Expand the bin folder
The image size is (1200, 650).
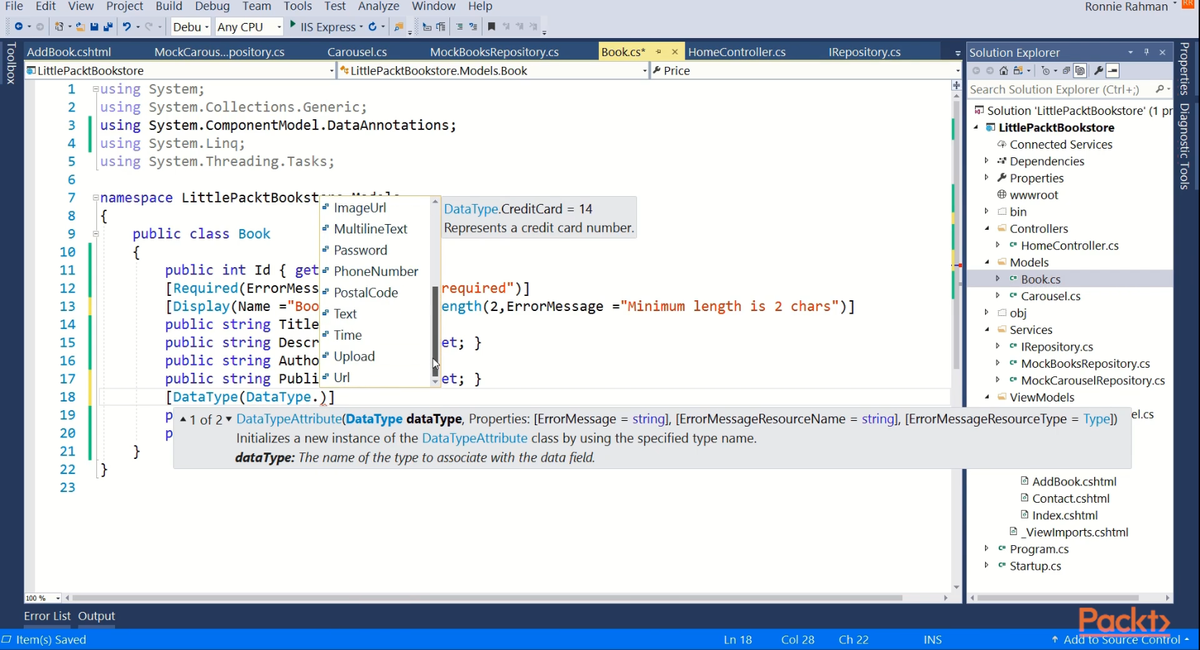tap(986, 212)
